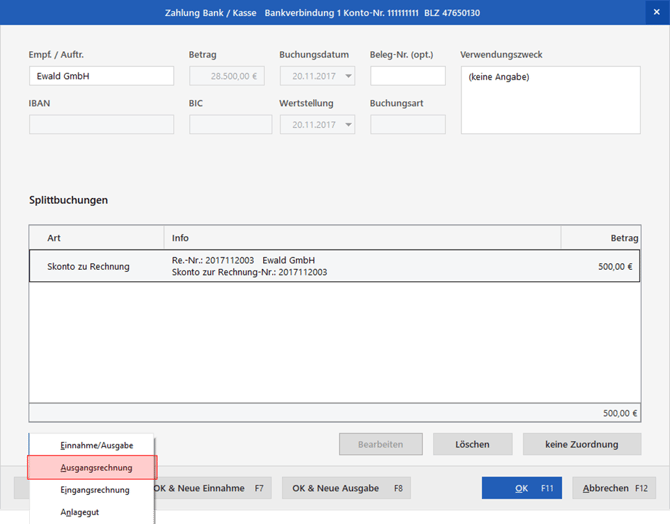This screenshot has height=524, width=670.
Task: Click the Buchungsart field
Action: [407, 125]
